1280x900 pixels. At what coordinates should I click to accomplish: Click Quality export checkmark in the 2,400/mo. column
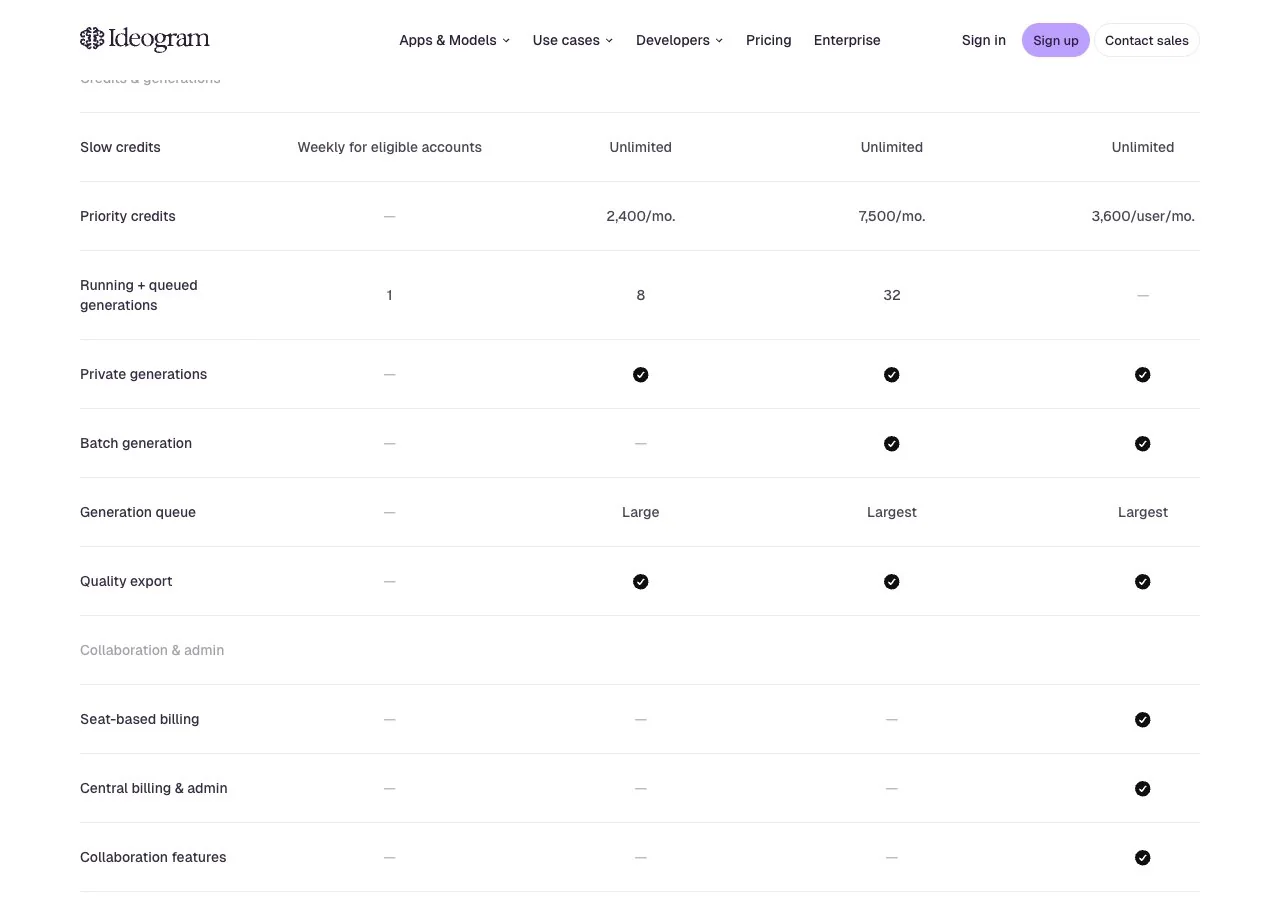[x=641, y=582]
